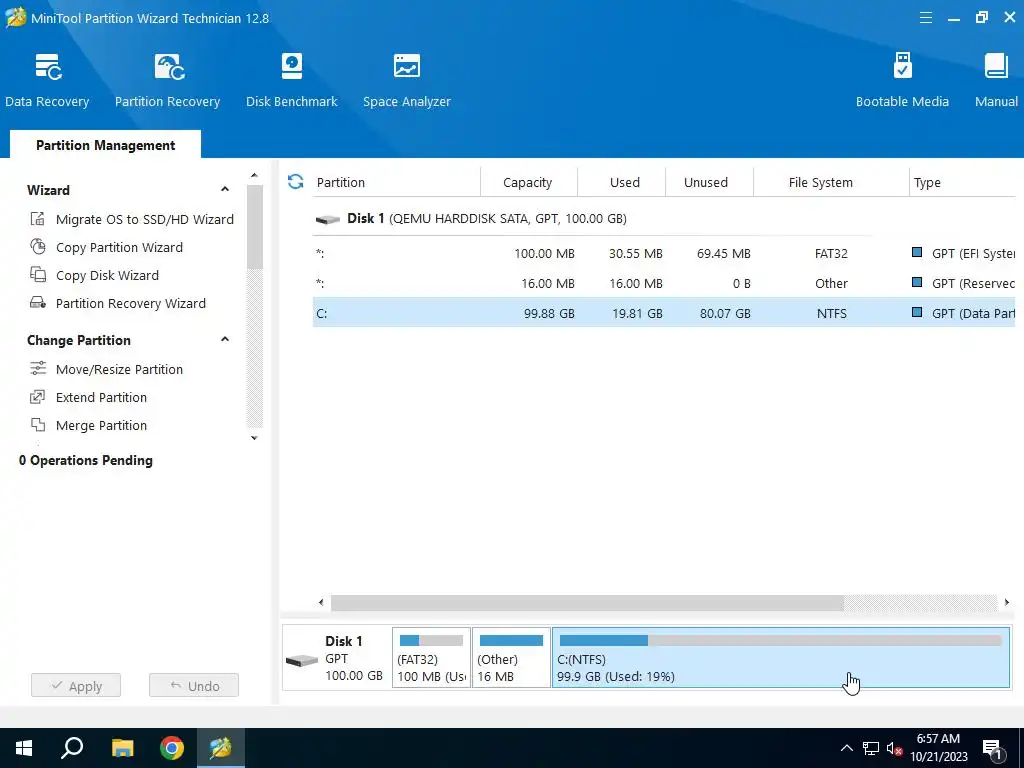Choose Extend Partition
This screenshot has width=1024, height=768.
(101, 398)
